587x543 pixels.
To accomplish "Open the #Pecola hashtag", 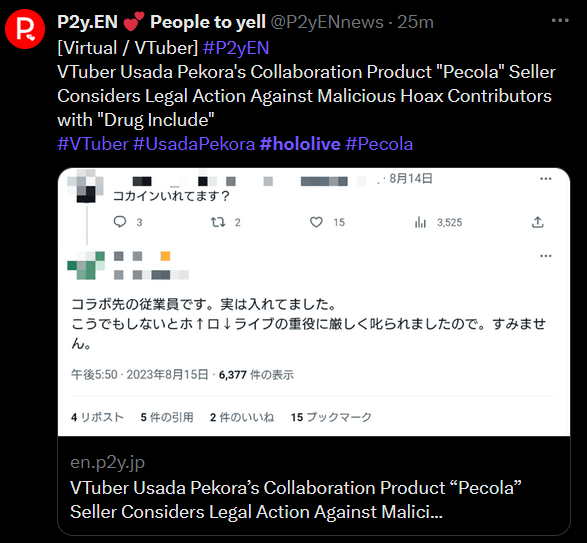I will point(379,144).
